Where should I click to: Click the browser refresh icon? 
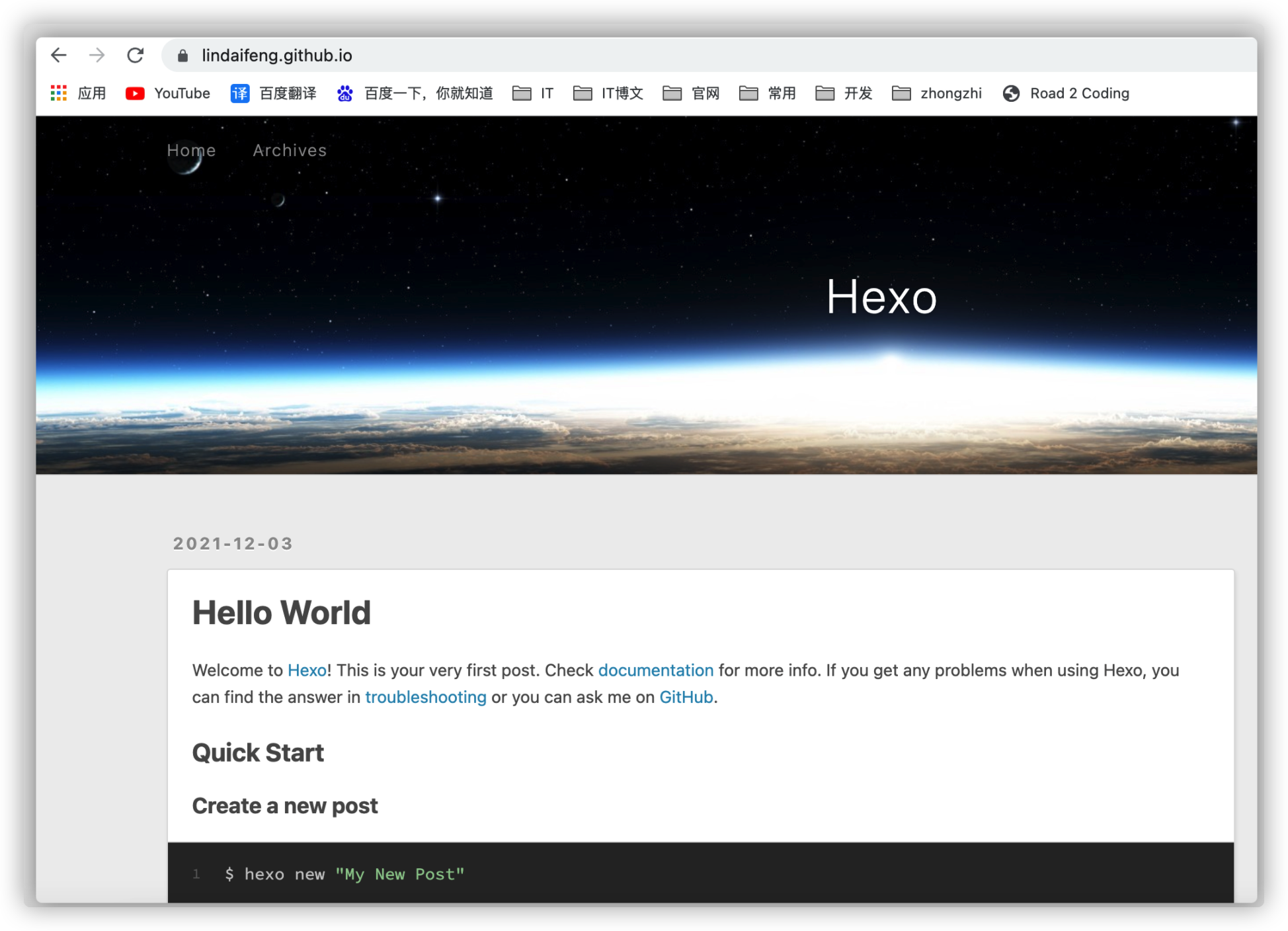click(x=136, y=55)
